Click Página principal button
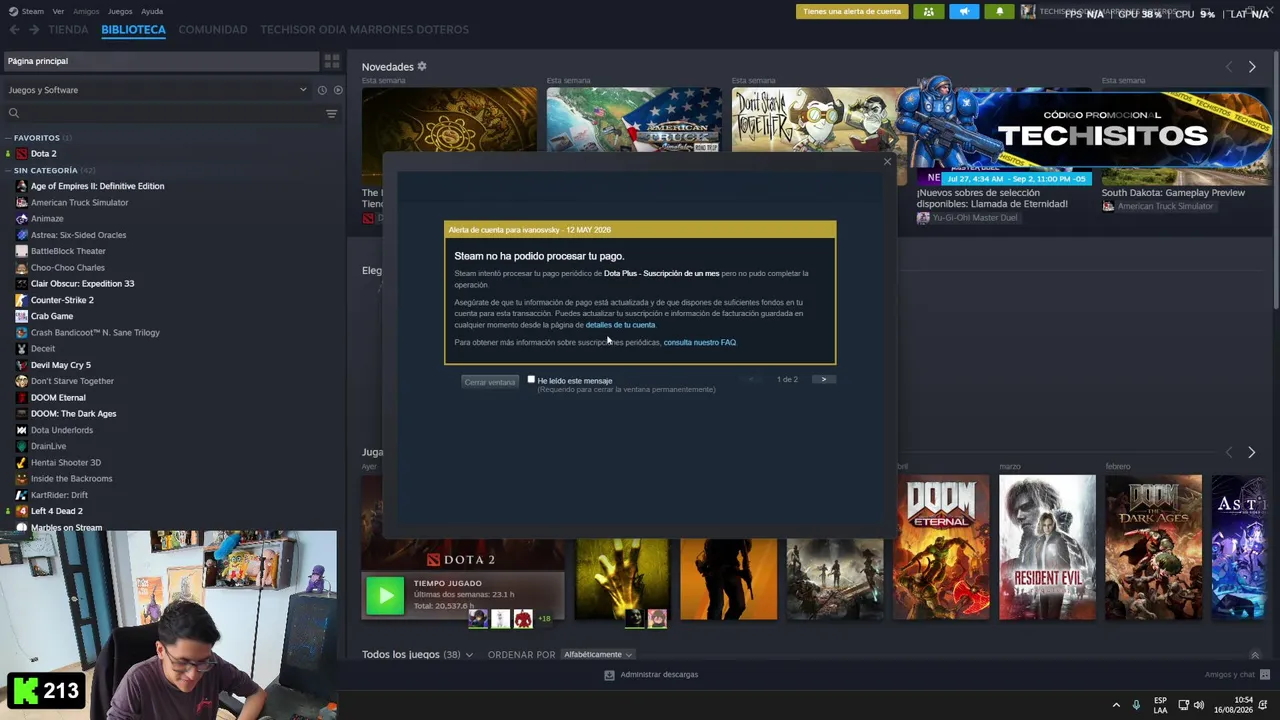 point(161,61)
